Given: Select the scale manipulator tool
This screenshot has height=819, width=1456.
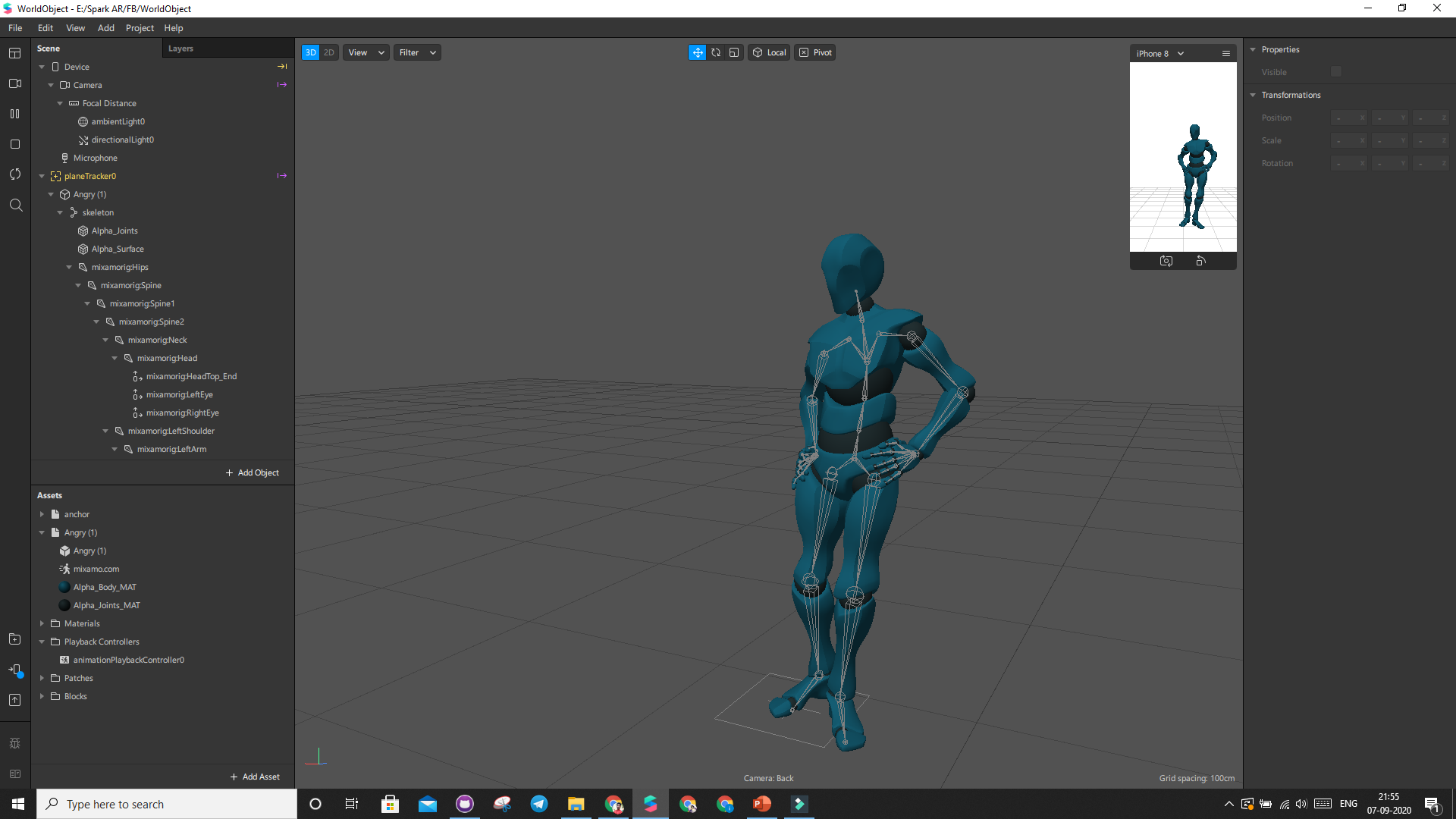Looking at the screenshot, I should 734,52.
